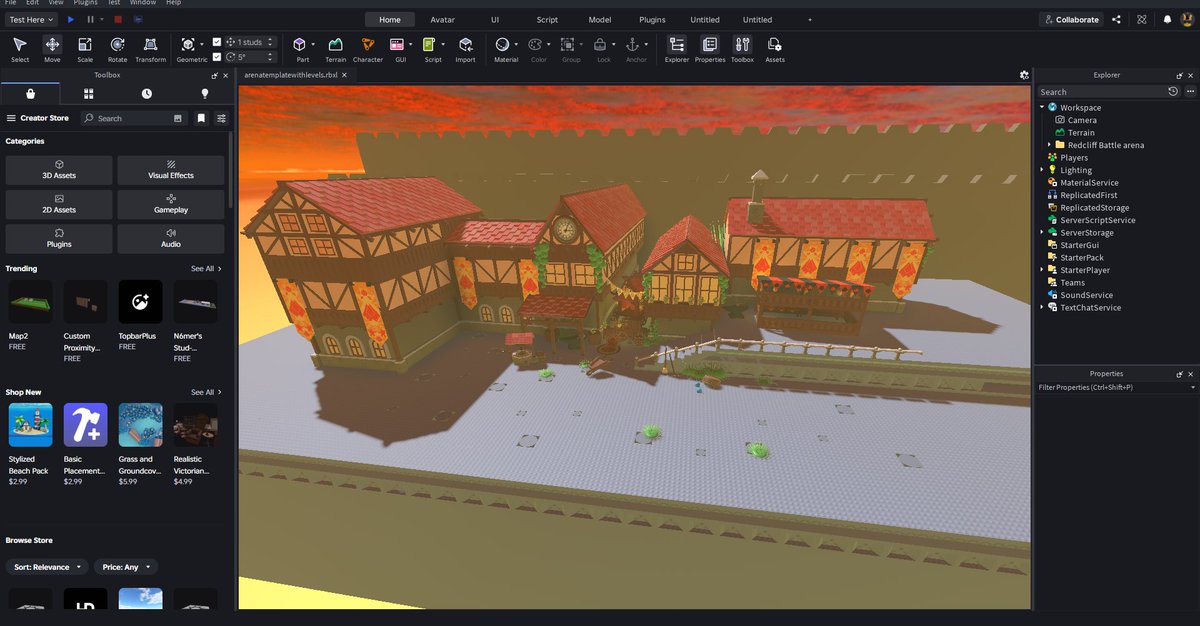Open the Script dropdown arrow
Image resolution: width=1200 pixels, height=626 pixels.
442,45
